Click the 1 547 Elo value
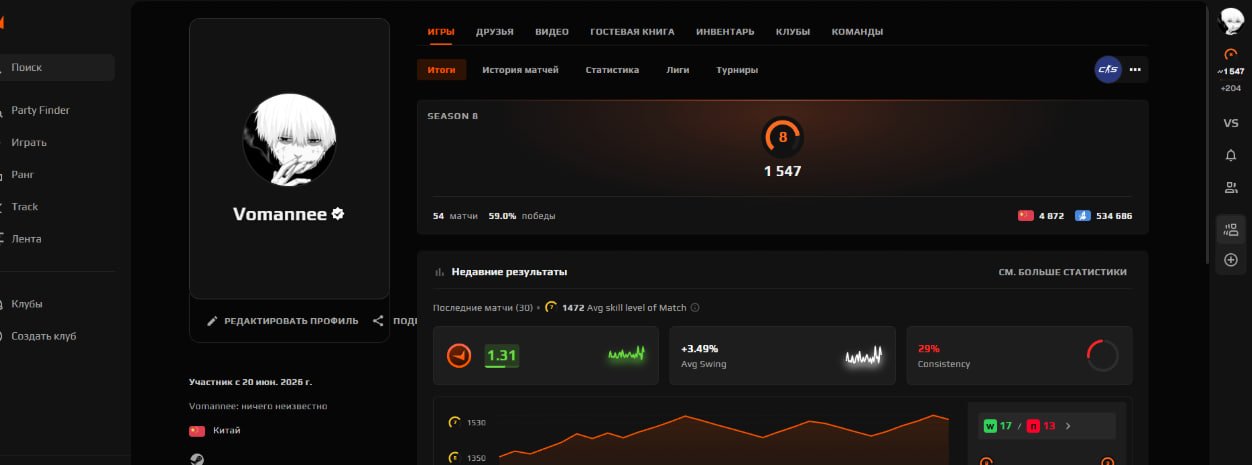The image size is (1252, 465). coord(783,171)
